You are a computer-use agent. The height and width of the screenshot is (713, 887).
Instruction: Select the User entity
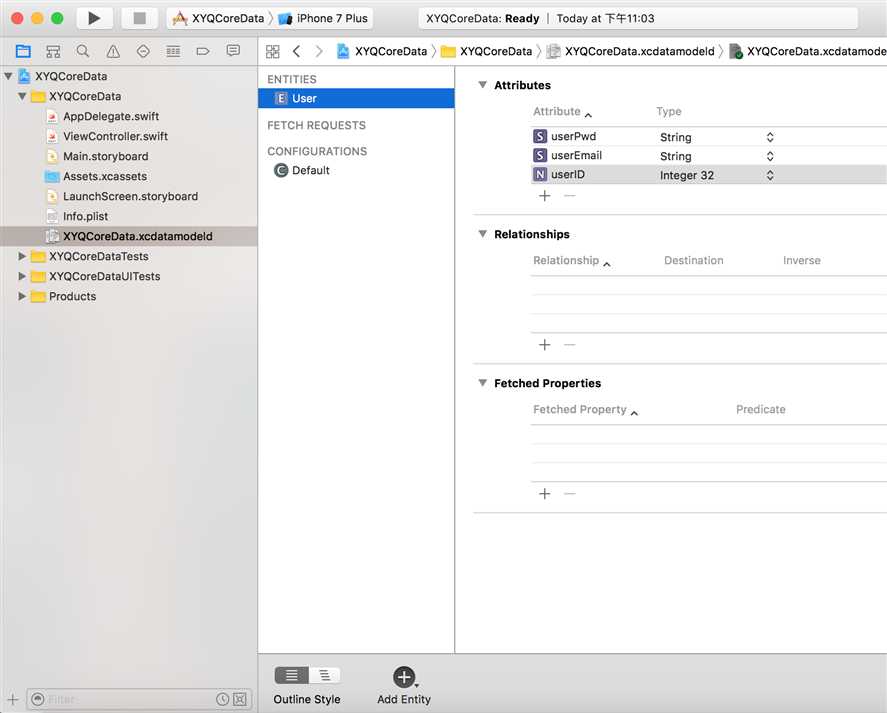[x=356, y=98]
